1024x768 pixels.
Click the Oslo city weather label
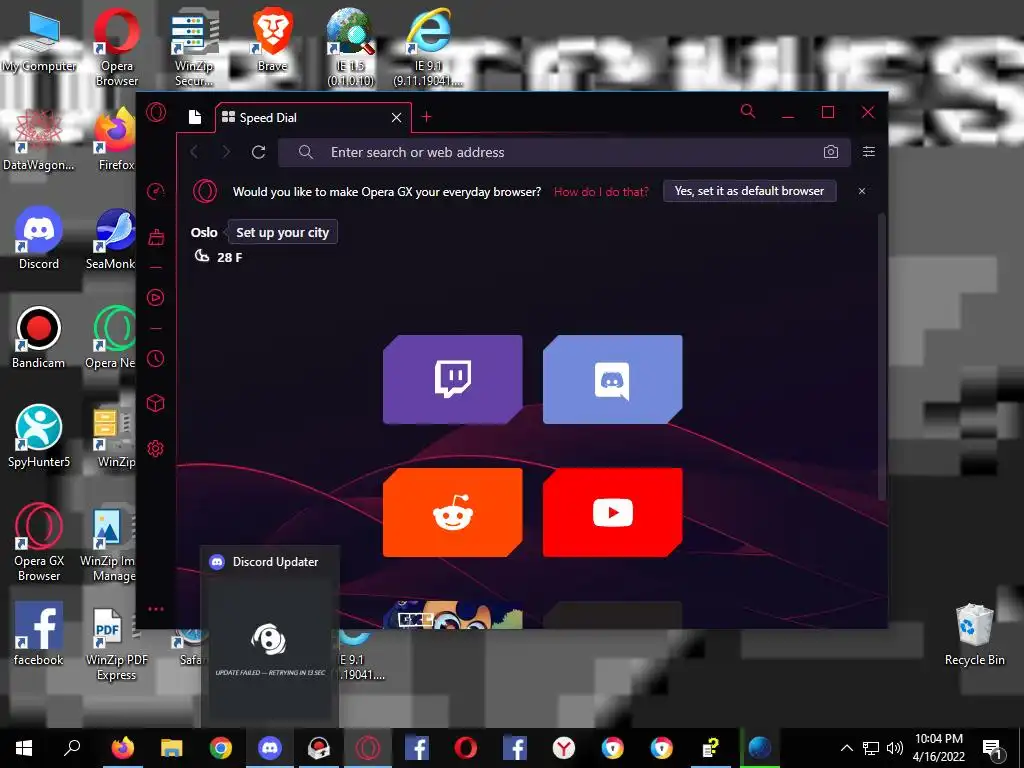coord(204,232)
